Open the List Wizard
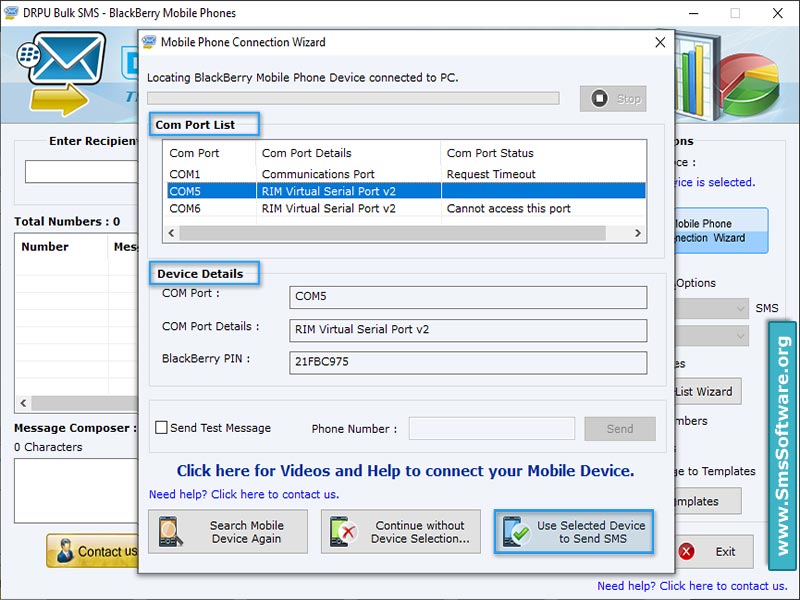The height and width of the screenshot is (600, 800). (706, 391)
